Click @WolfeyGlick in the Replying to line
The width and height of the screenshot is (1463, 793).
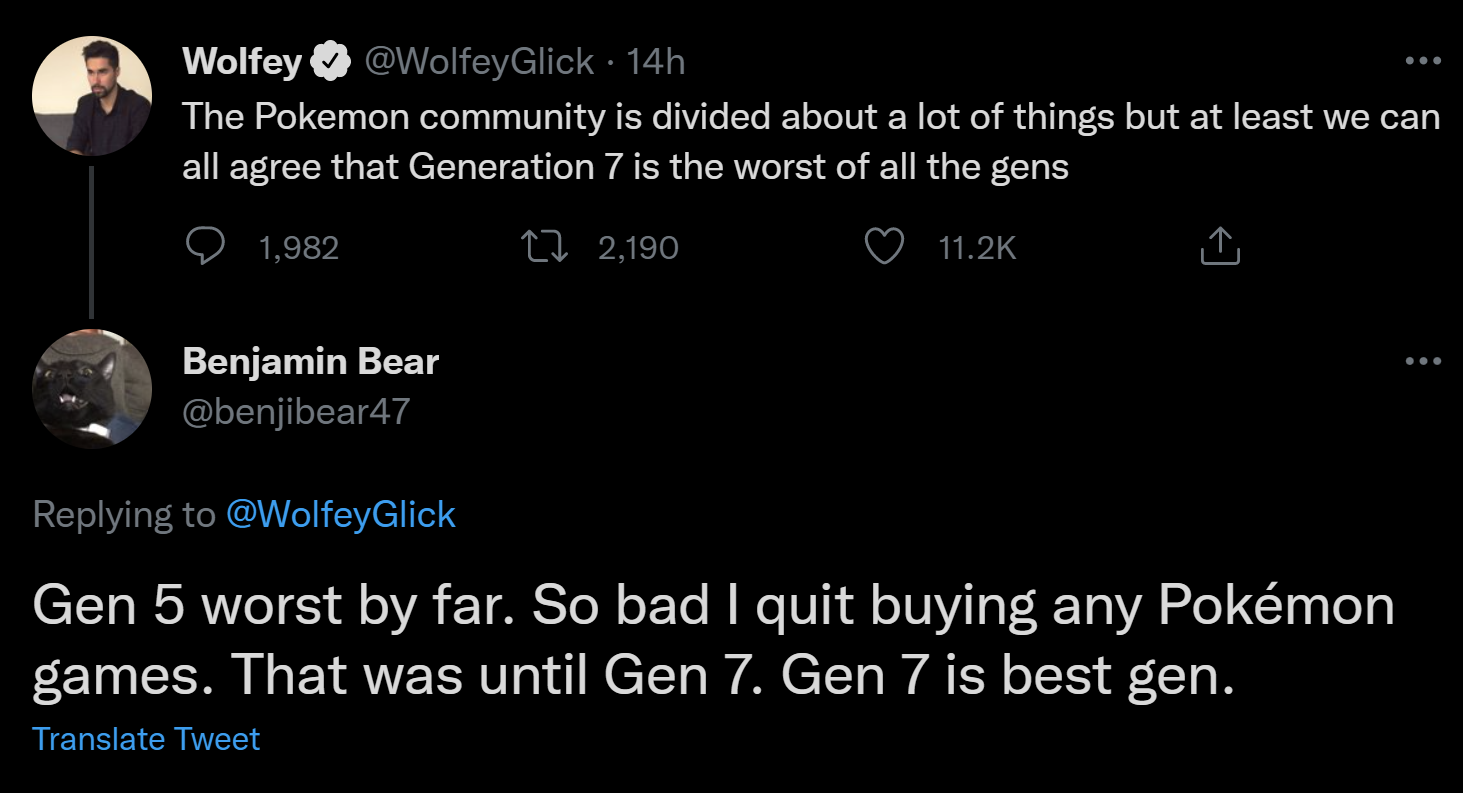341,514
